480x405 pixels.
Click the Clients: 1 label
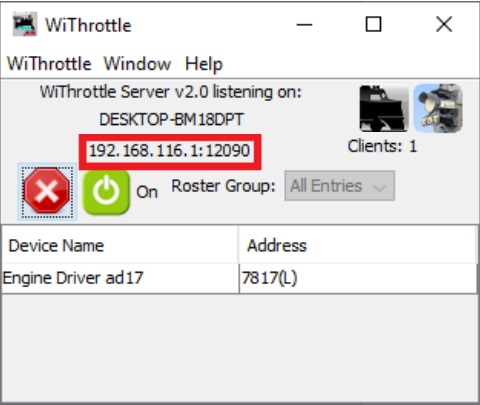[382, 146]
